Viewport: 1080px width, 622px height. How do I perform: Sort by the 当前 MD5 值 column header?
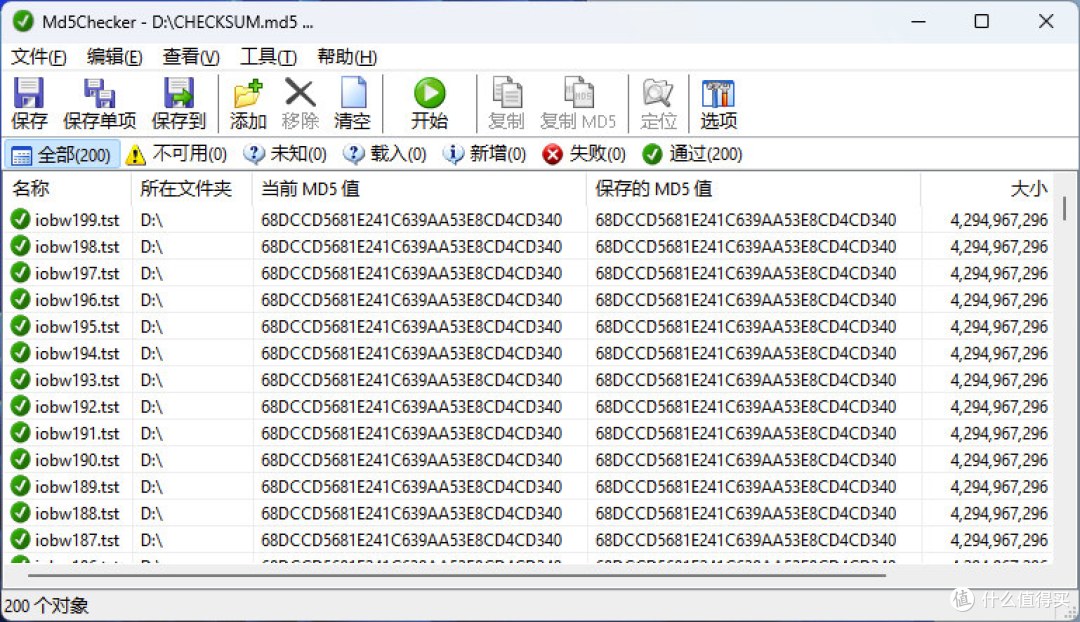pos(419,188)
